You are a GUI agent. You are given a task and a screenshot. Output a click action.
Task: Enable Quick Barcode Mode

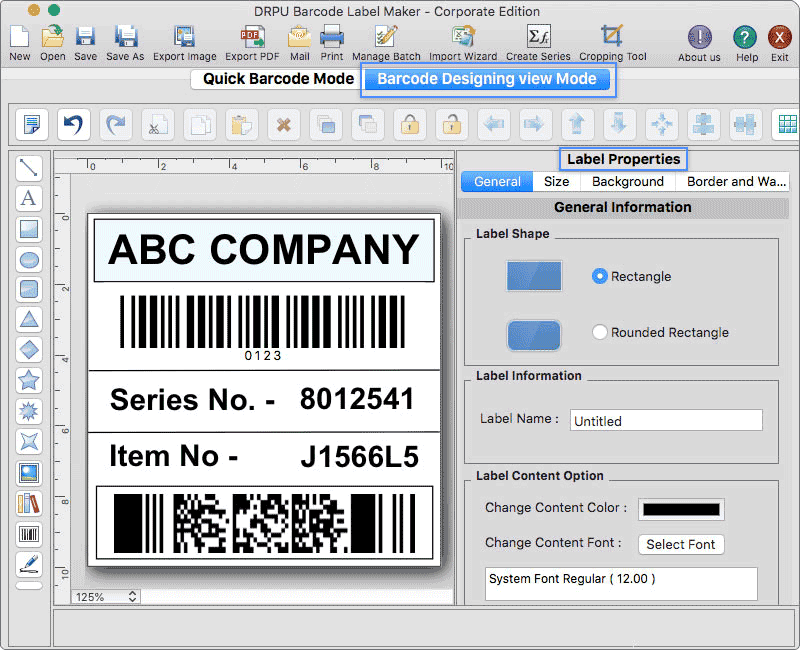coord(274,78)
